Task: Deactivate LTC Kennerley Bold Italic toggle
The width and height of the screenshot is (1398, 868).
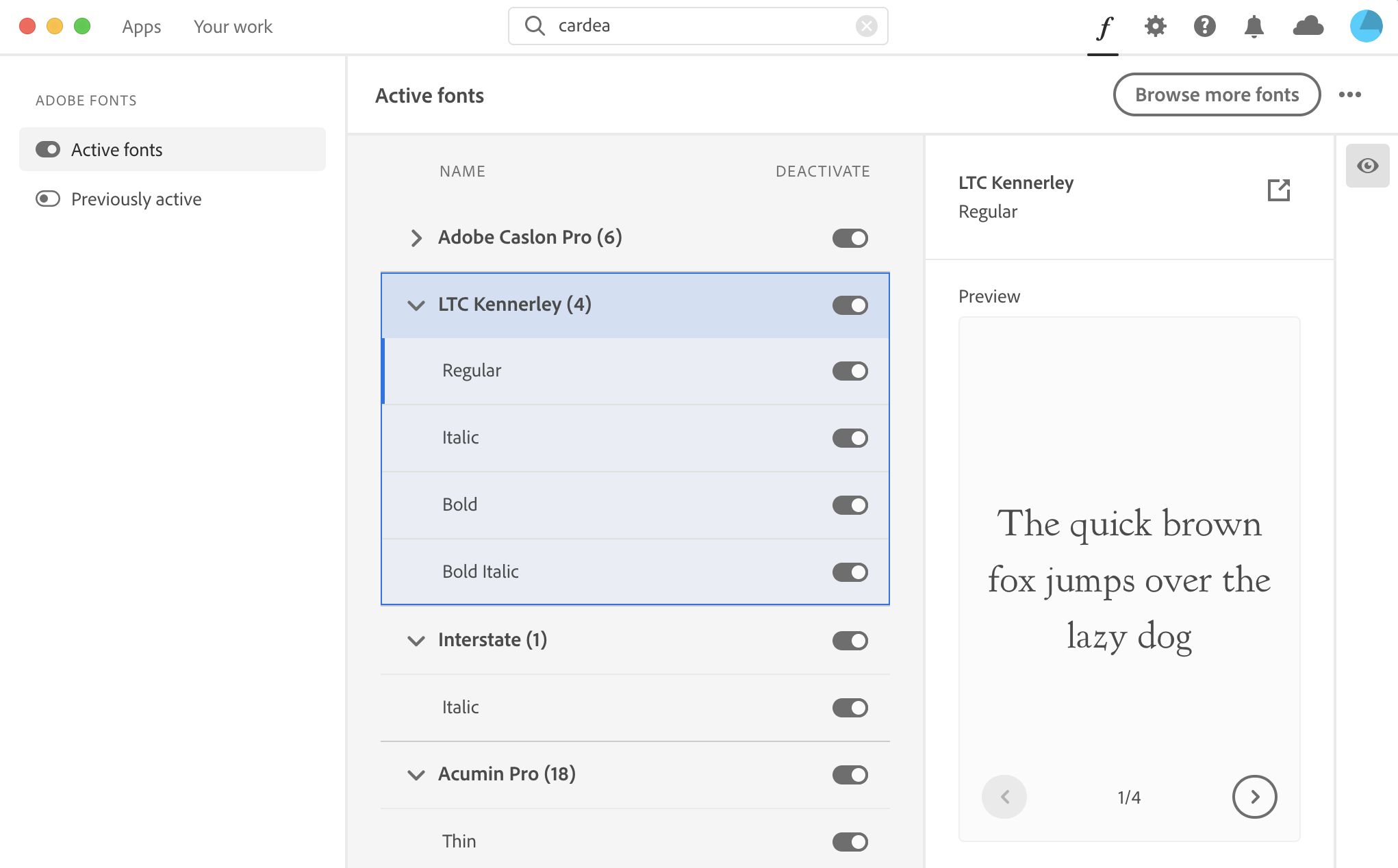Action: point(850,572)
